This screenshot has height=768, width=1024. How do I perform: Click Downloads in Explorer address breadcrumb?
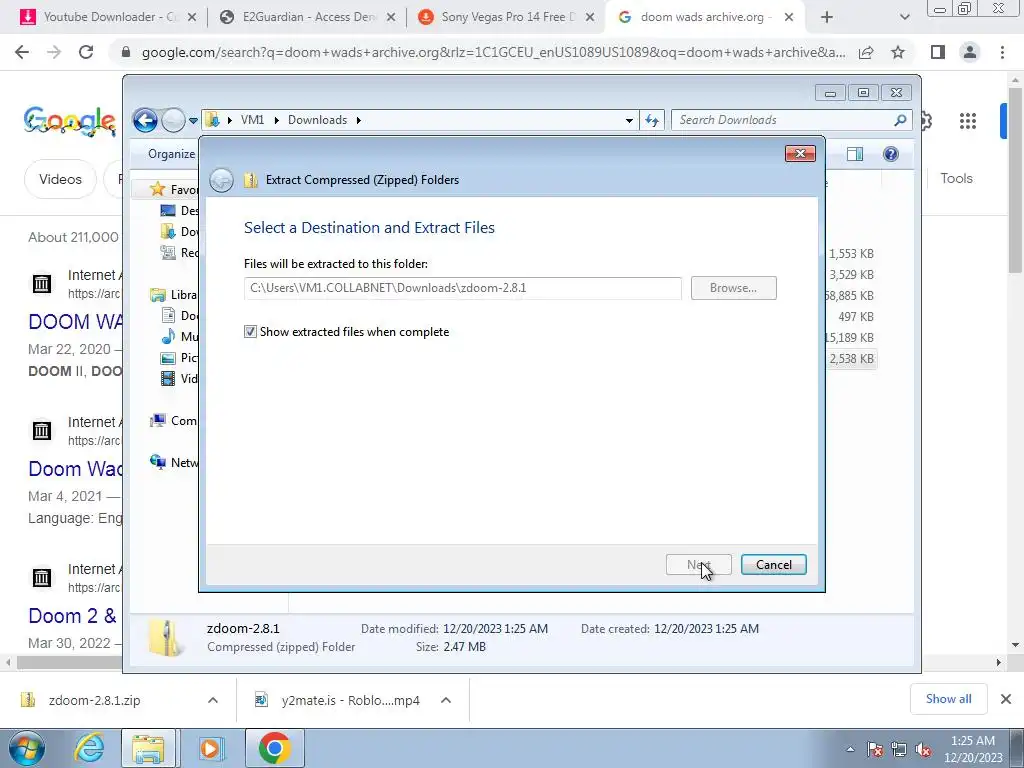317,120
